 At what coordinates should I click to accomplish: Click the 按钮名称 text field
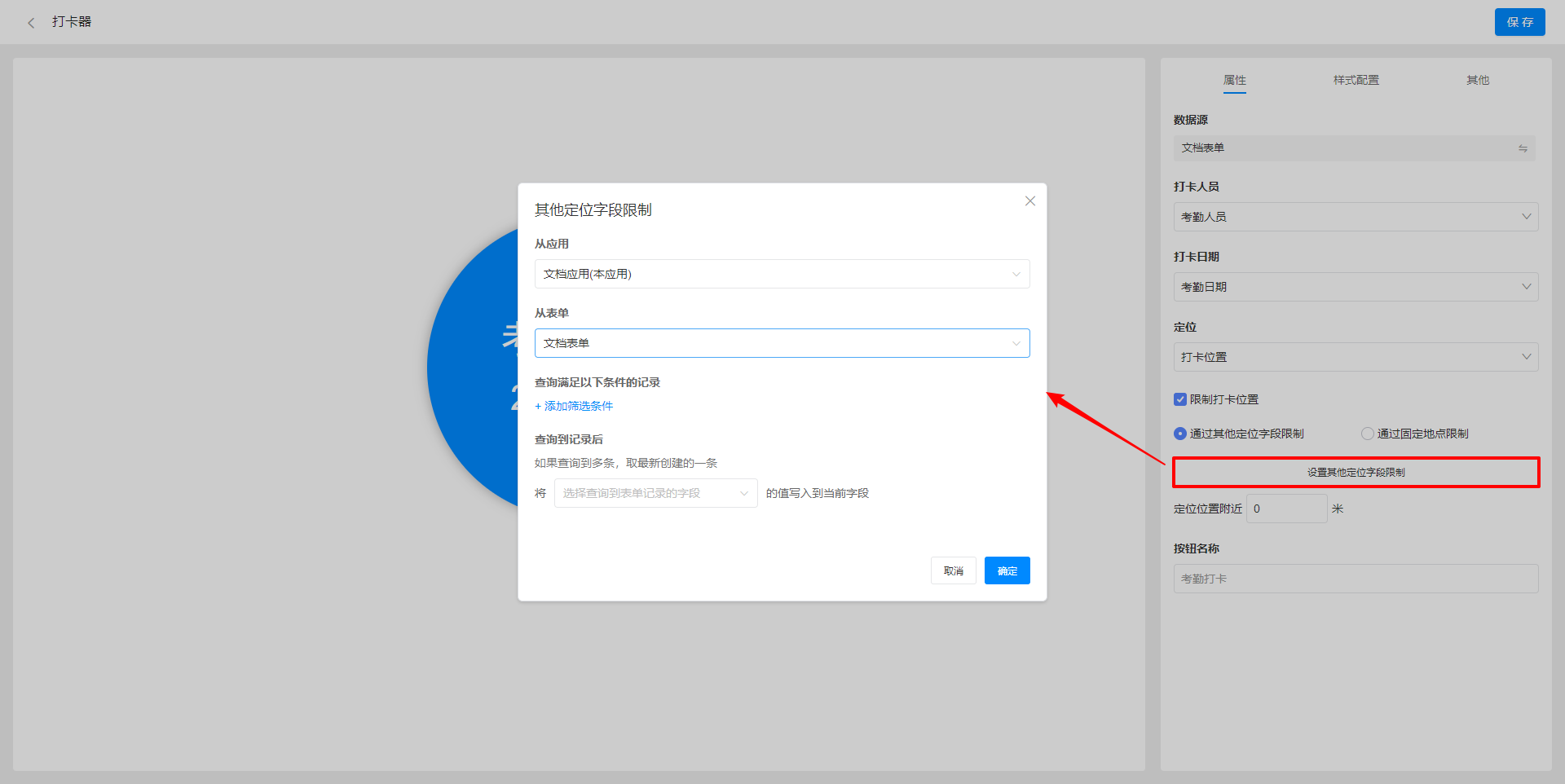pyautogui.click(x=1355, y=579)
